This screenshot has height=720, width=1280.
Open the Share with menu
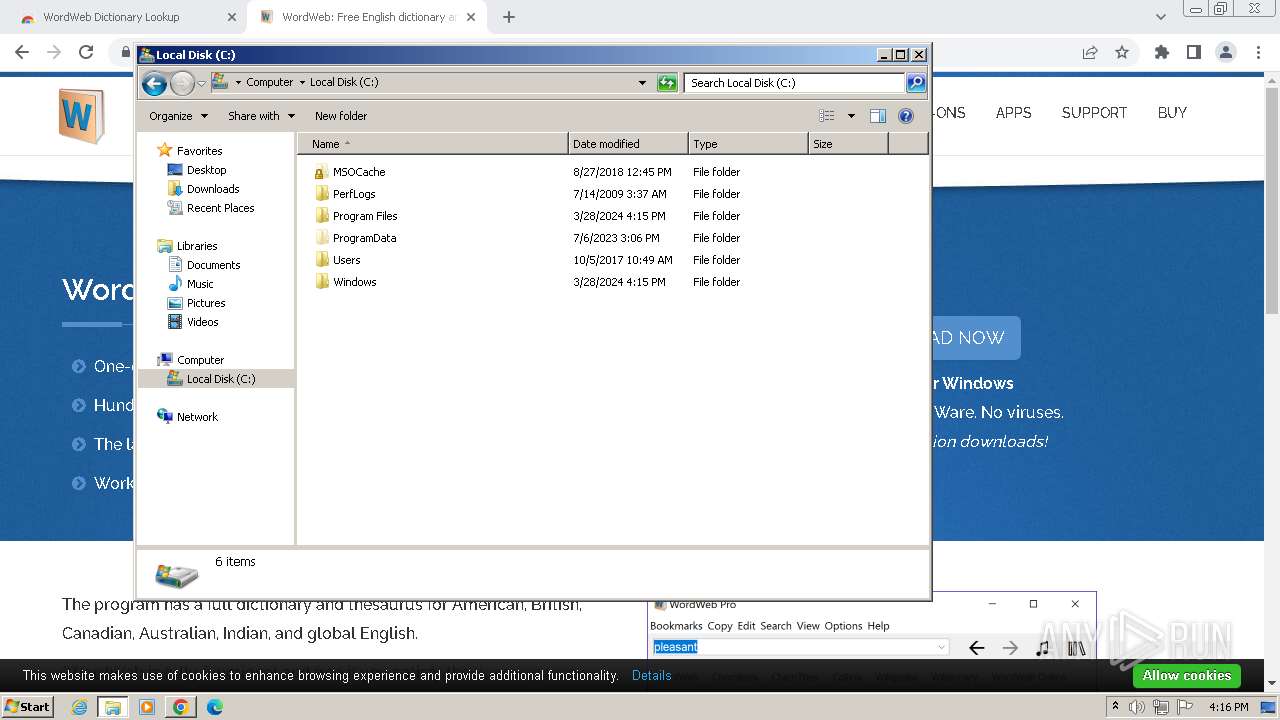[261, 116]
